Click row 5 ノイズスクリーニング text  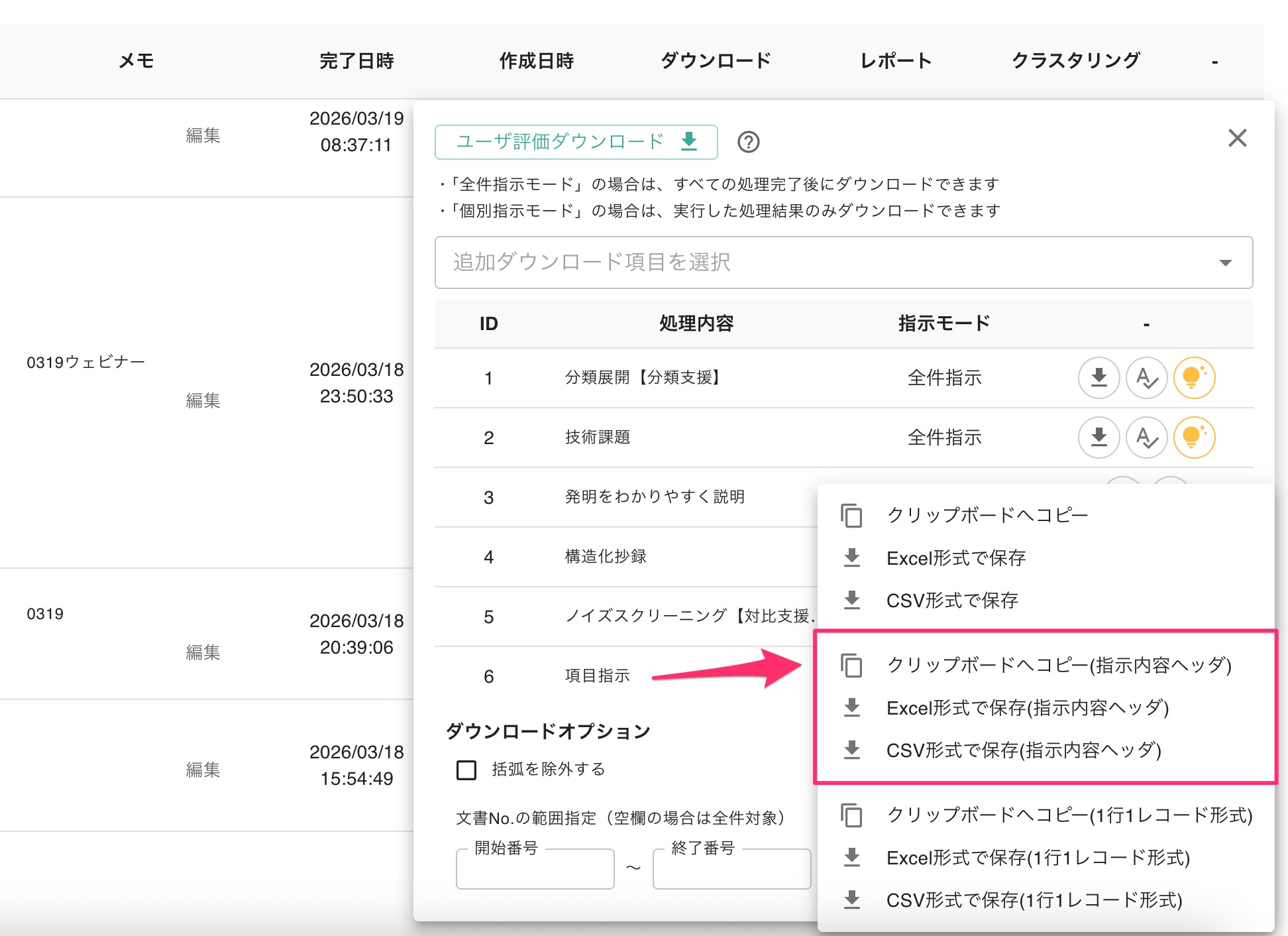pos(690,616)
